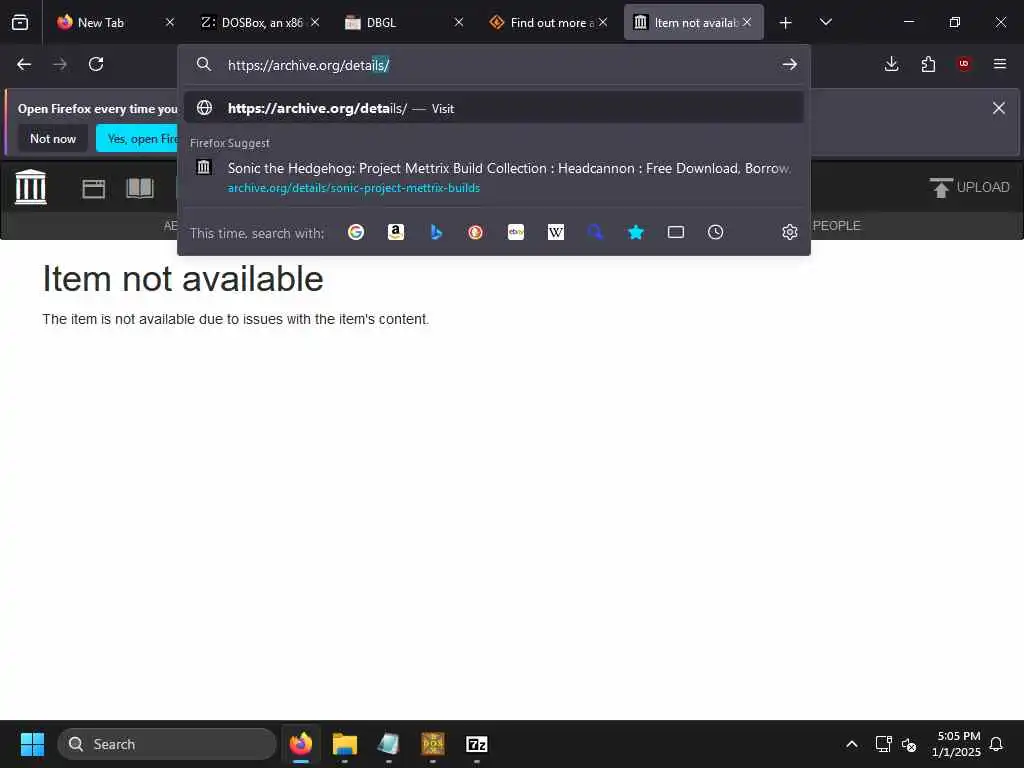Close the DBGL tab
This screenshot has width=1024, height=768.
pyautogui.click(x=459, y=22)
